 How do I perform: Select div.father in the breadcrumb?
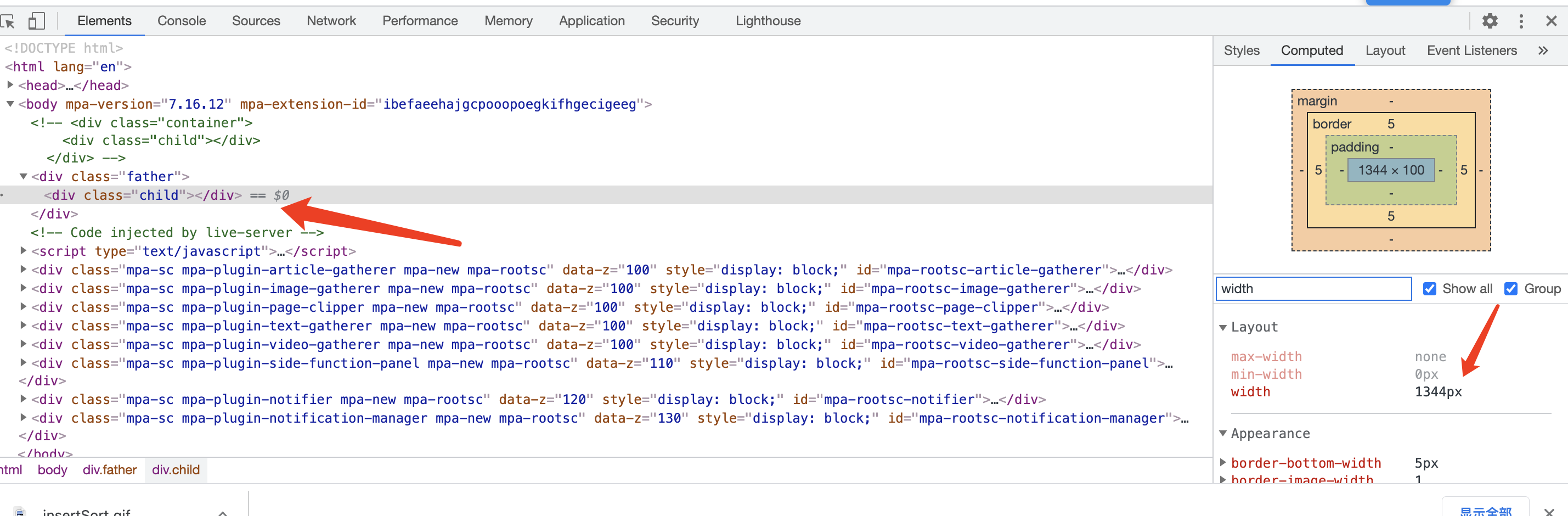tap(110, 470)
